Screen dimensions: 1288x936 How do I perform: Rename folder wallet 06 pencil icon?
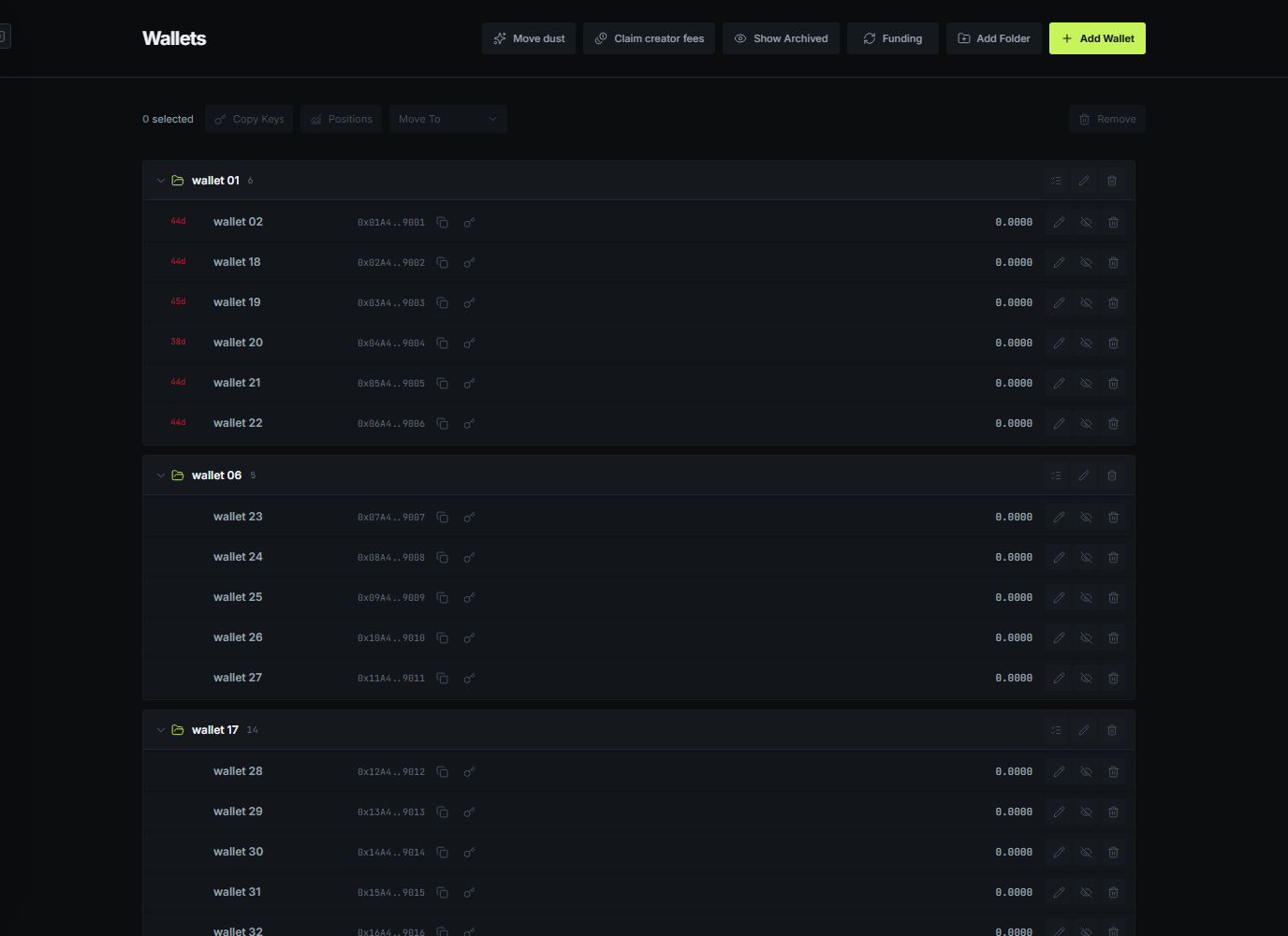tap(1084, 475)
